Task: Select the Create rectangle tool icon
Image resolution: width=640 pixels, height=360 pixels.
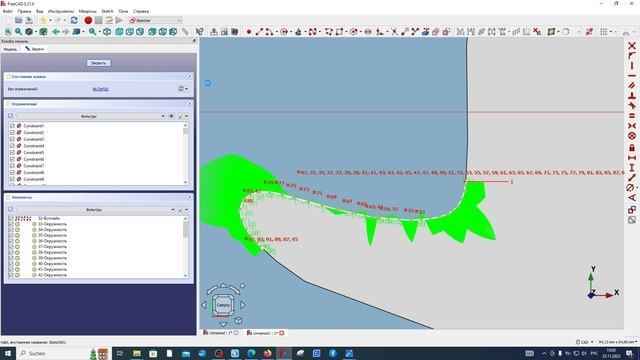Action: [x=339, y=31]
